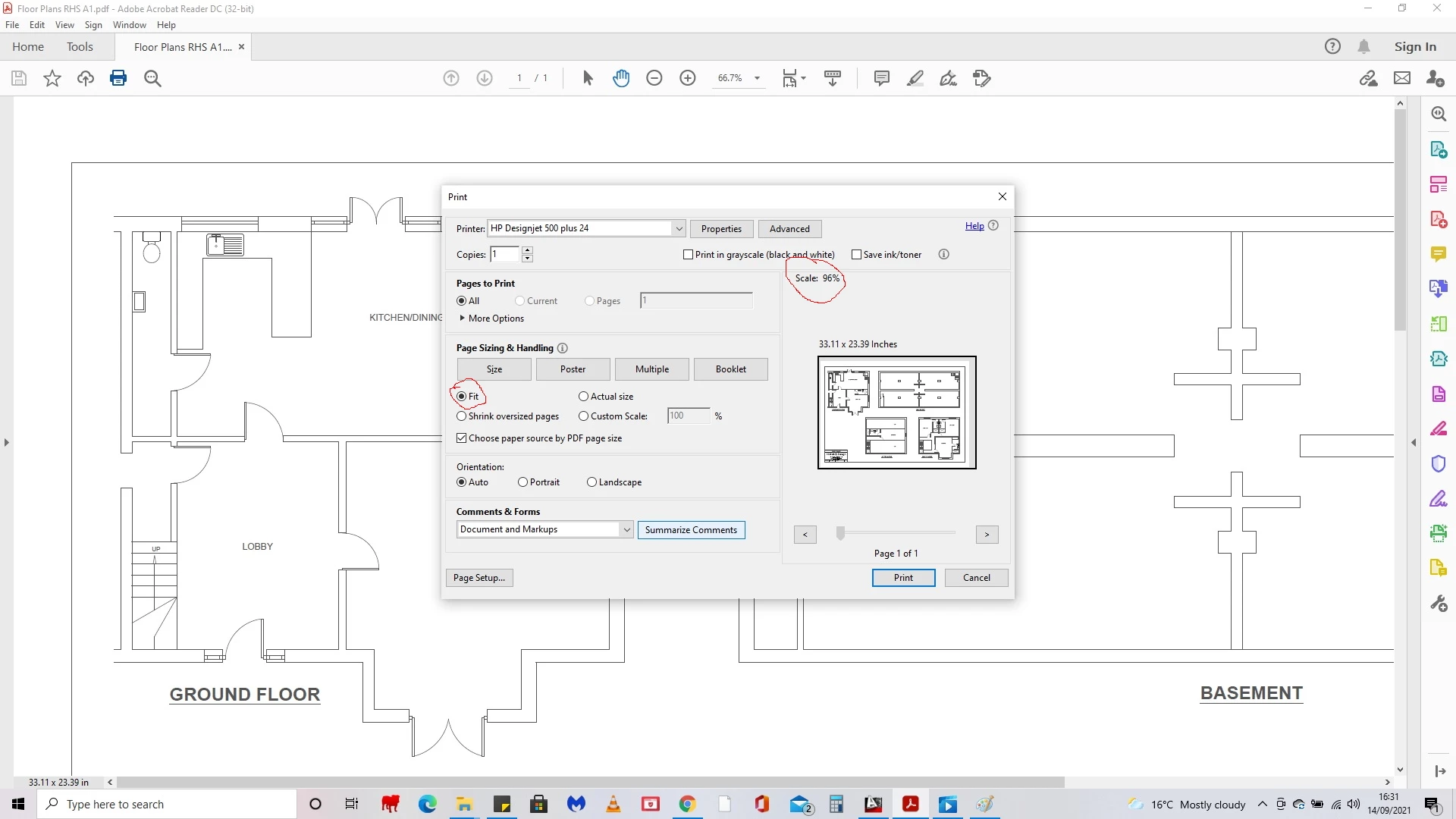Enable Print in grayscale checkbox
1456x819 pixels.
coord(689,255)
